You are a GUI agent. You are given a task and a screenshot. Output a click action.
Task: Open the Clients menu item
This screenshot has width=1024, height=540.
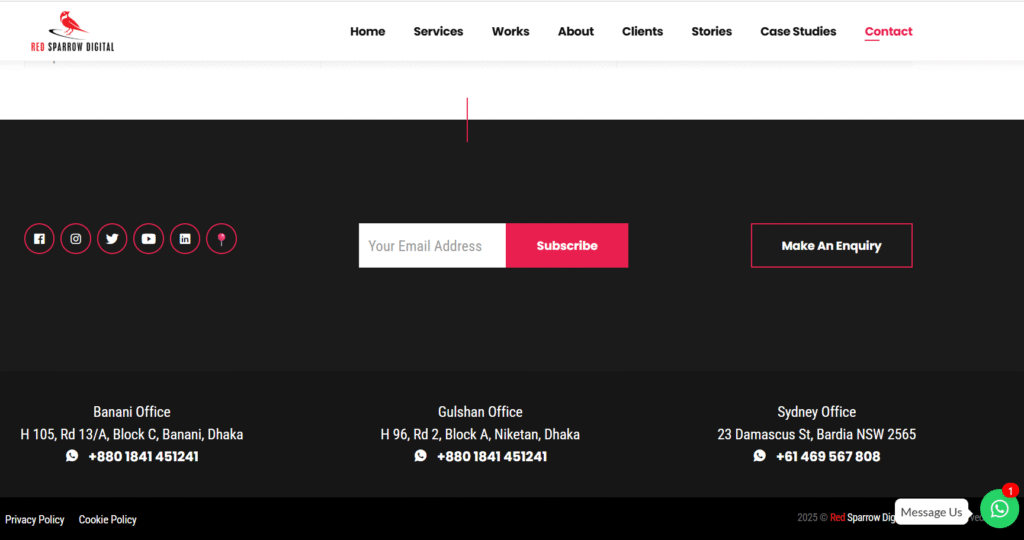tap(643, 31)
